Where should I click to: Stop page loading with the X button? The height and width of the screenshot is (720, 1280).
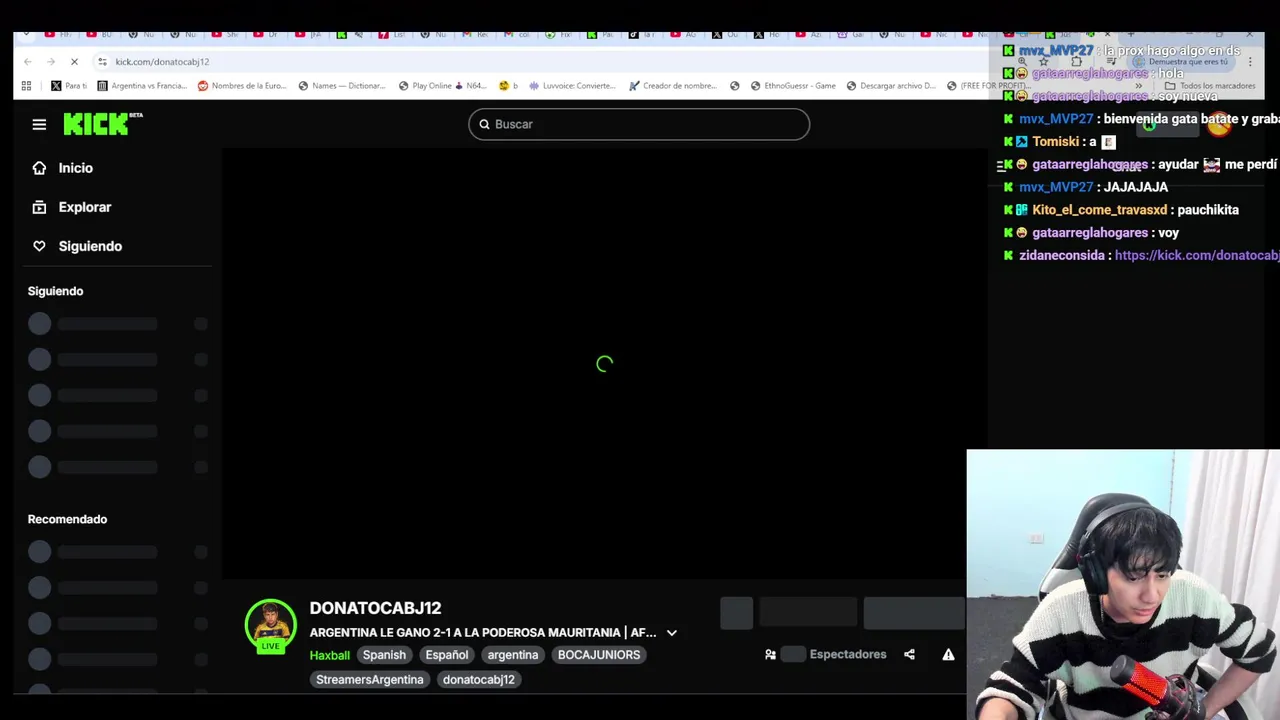pyautogui.click(x=74, y=62)
